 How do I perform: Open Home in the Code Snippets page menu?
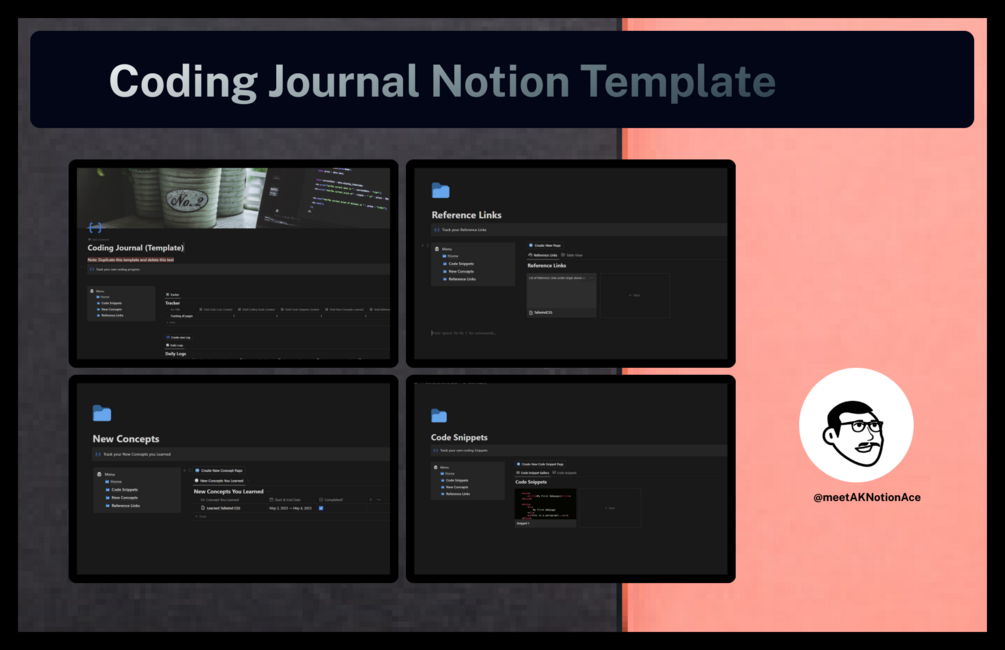tap(448, 474)
